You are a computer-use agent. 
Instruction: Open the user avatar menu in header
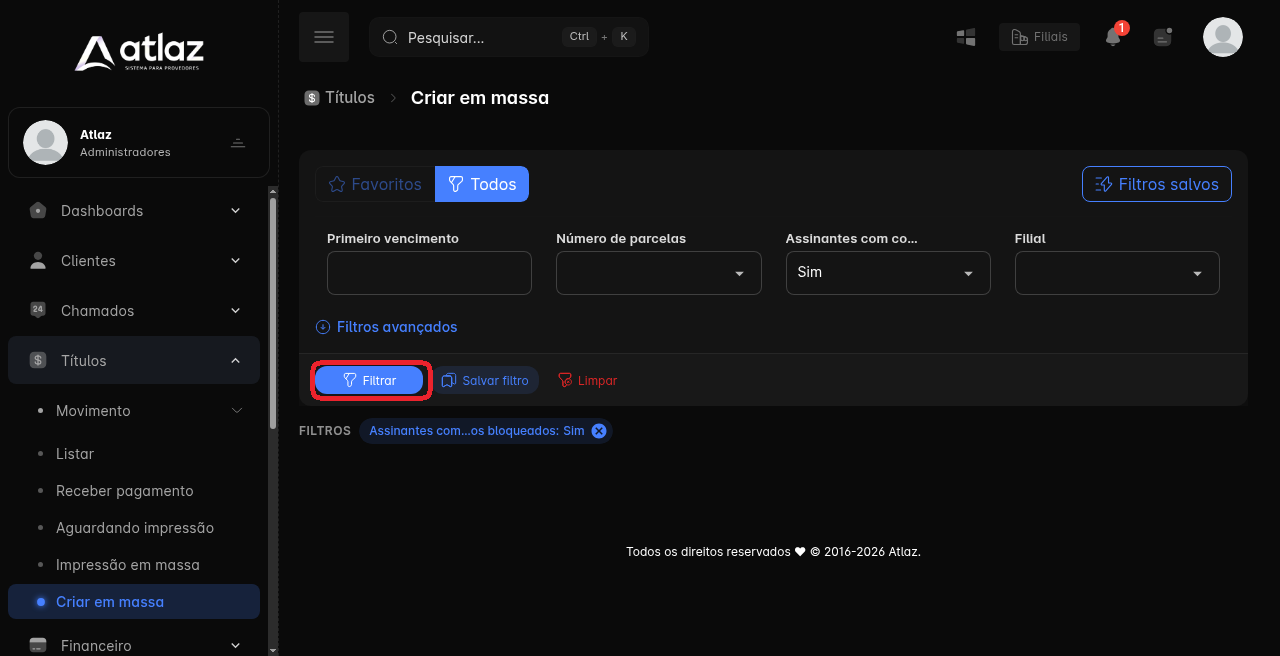1222,37
